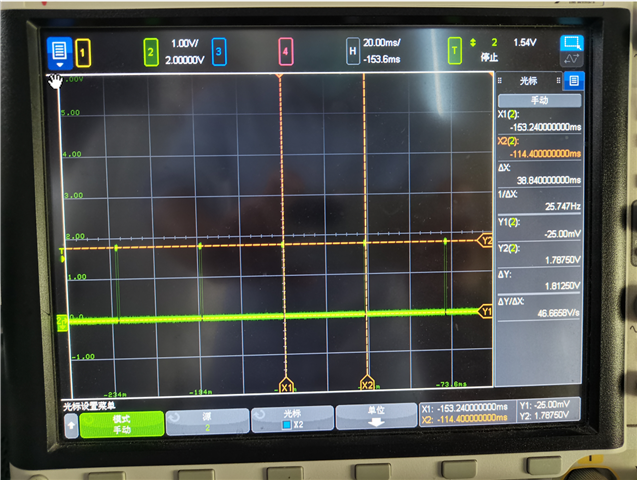Image resolution: width=637 pixels, height=480 pixels.
Task: Toggle channel 1 yellow button
Action: (83, 53)
